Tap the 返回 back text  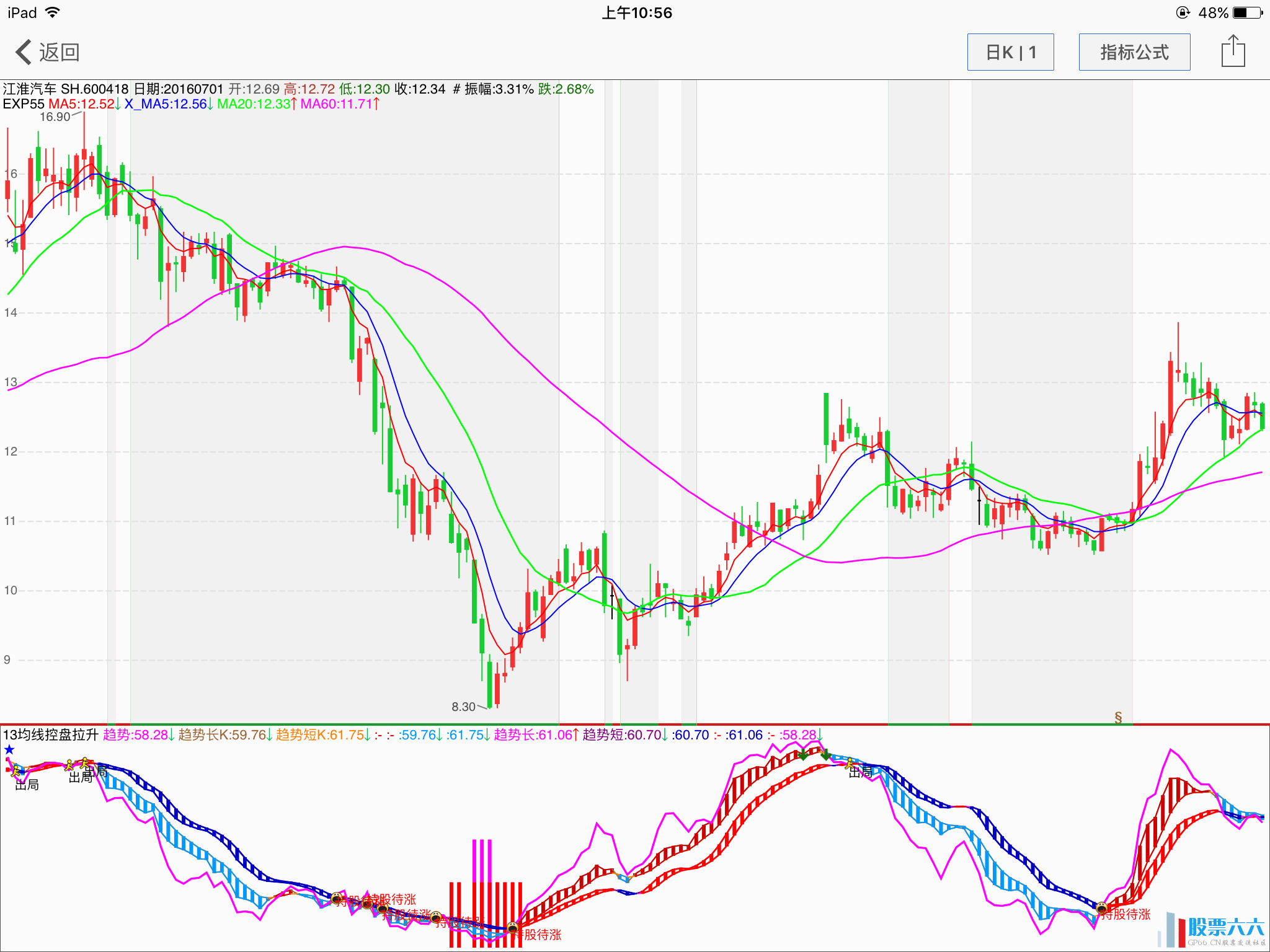[x=60, y=52]
